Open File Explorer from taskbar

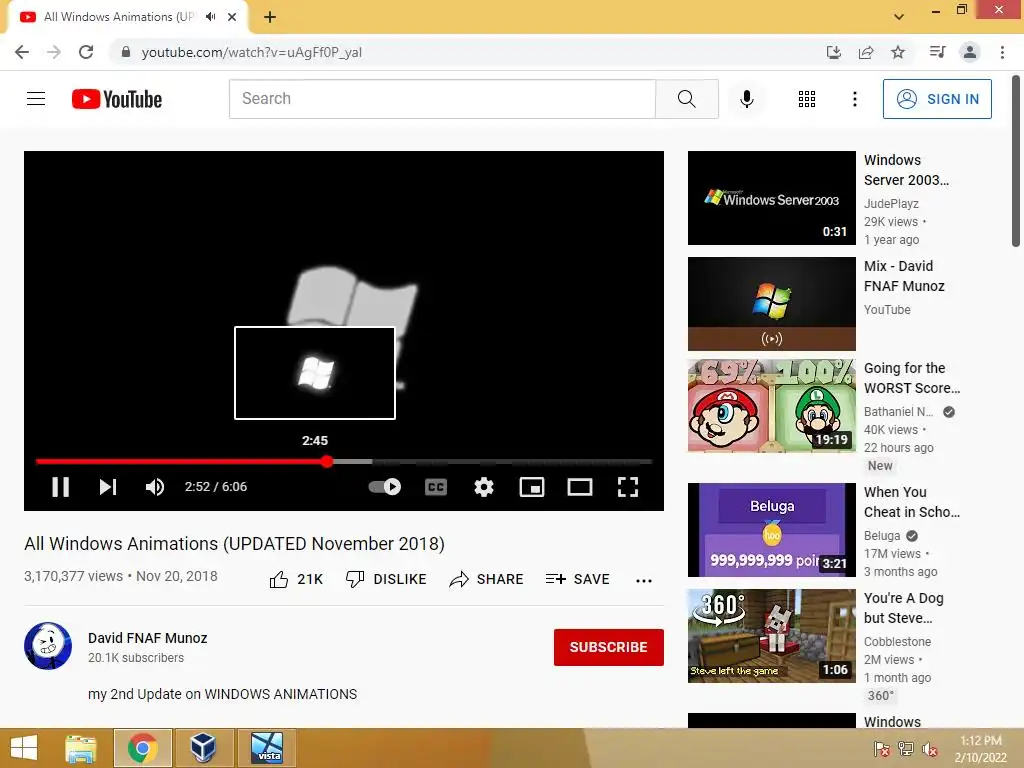pyautogui.click(x=81, y=748)
